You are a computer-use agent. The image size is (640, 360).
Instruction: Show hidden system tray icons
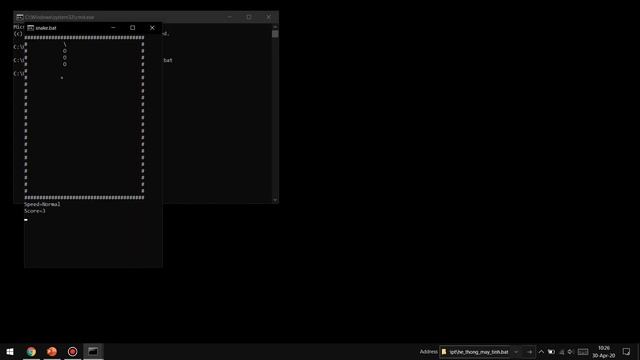point(541,352)
